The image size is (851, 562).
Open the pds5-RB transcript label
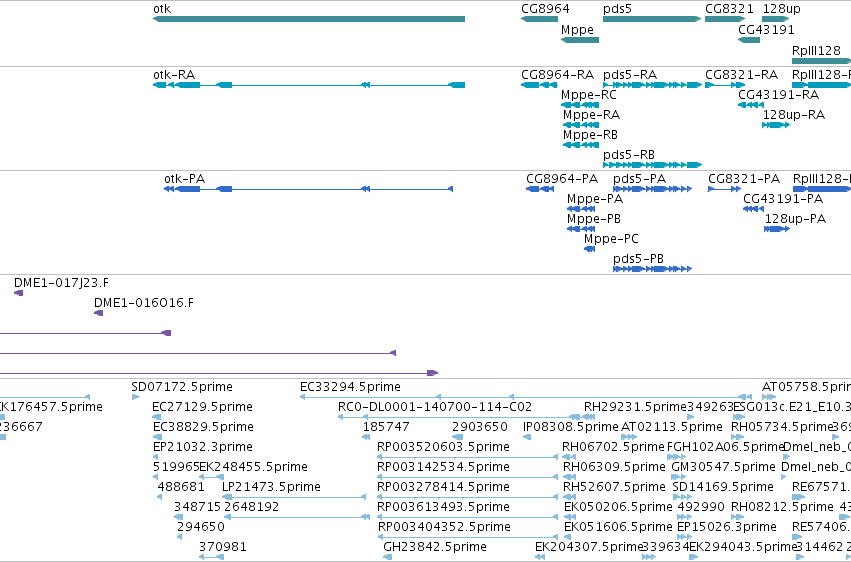click(629, 155)
